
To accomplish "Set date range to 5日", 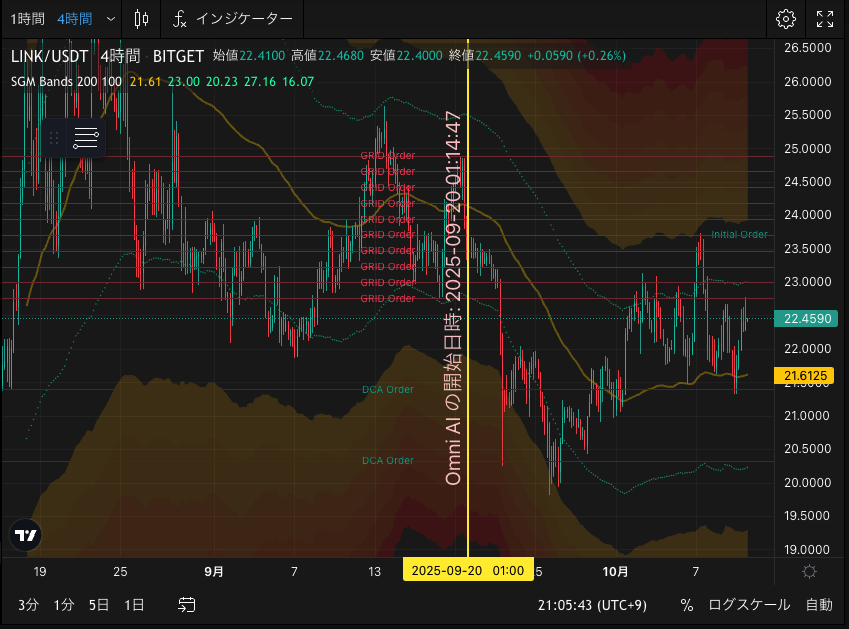I will 99,604.
